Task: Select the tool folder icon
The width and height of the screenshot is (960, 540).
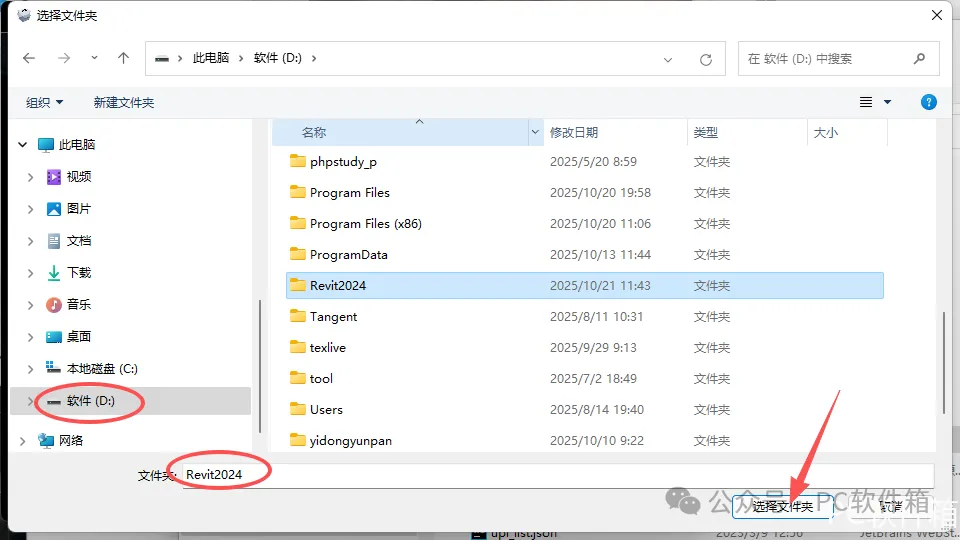Action: click(298, 378)
